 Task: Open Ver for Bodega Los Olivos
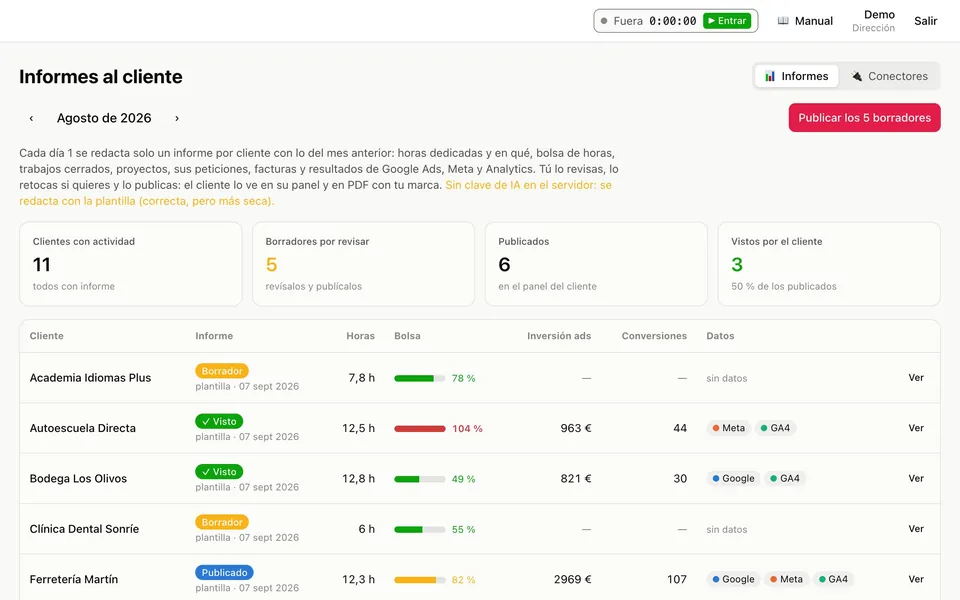pos(916,478)
